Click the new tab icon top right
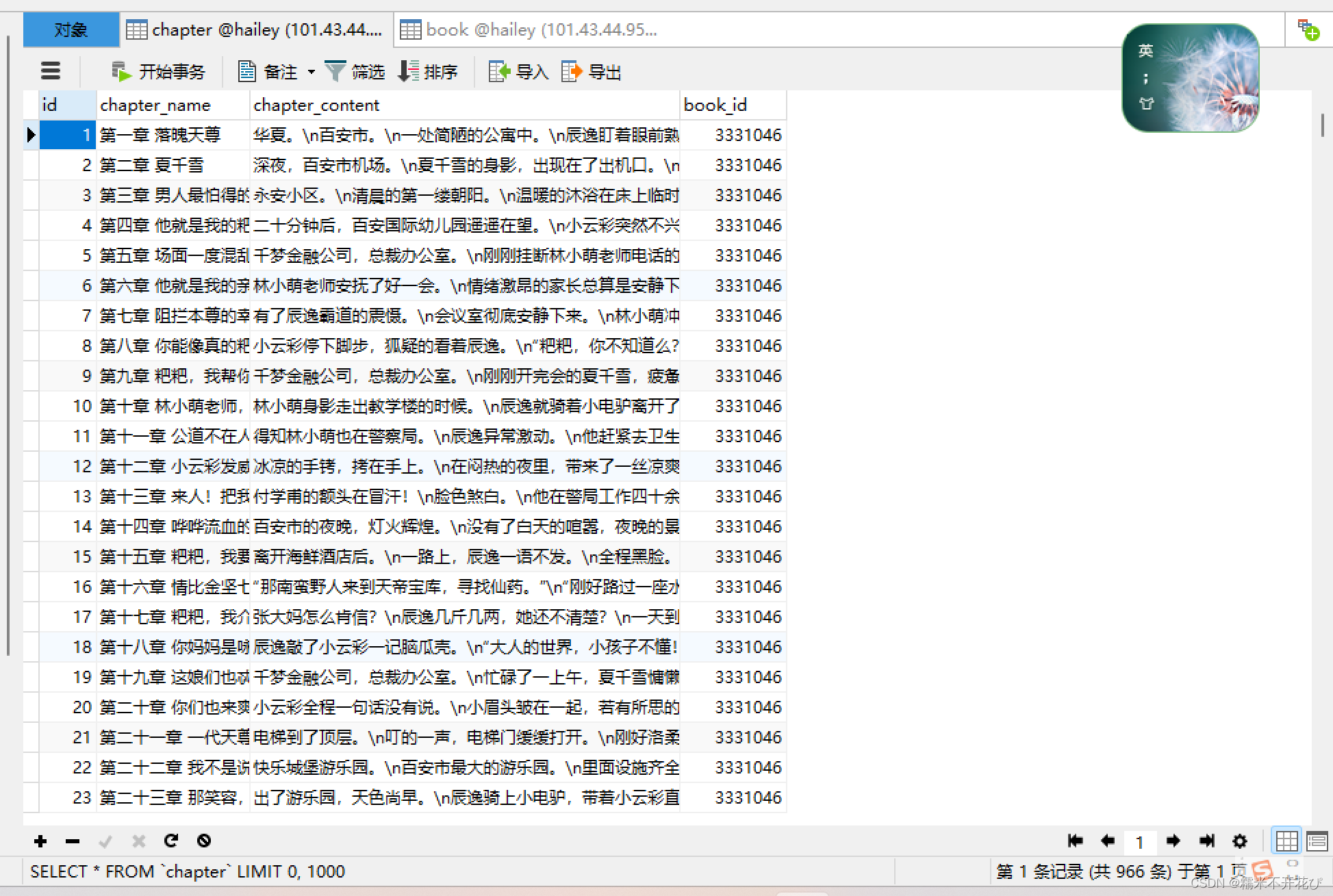Screen dimensions: 1333x896 coord(1308,30)
